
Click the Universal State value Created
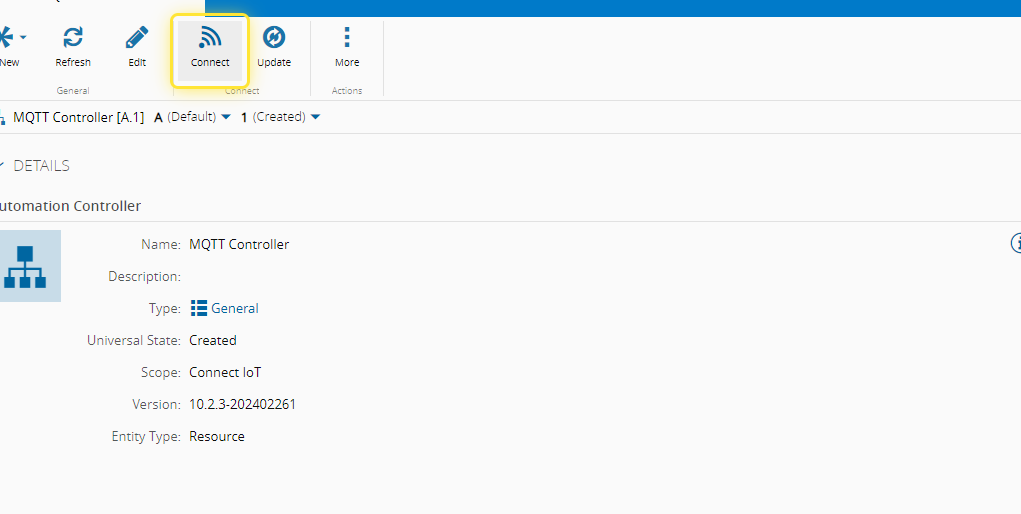213,340
